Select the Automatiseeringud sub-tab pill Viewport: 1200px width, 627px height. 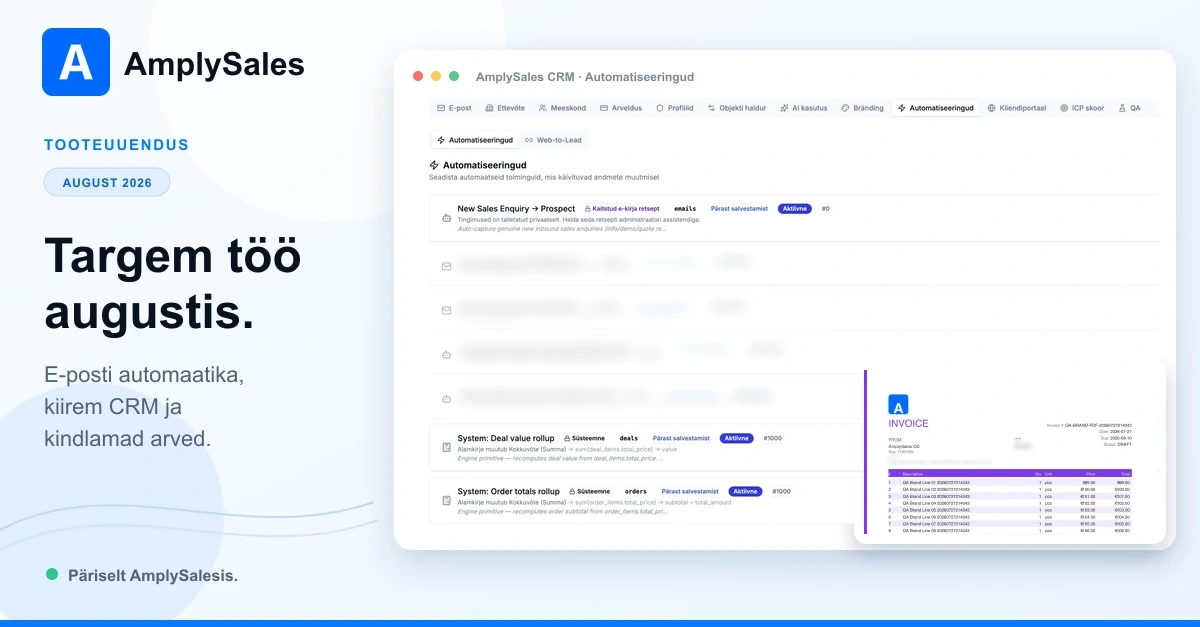tap(475, 140)
